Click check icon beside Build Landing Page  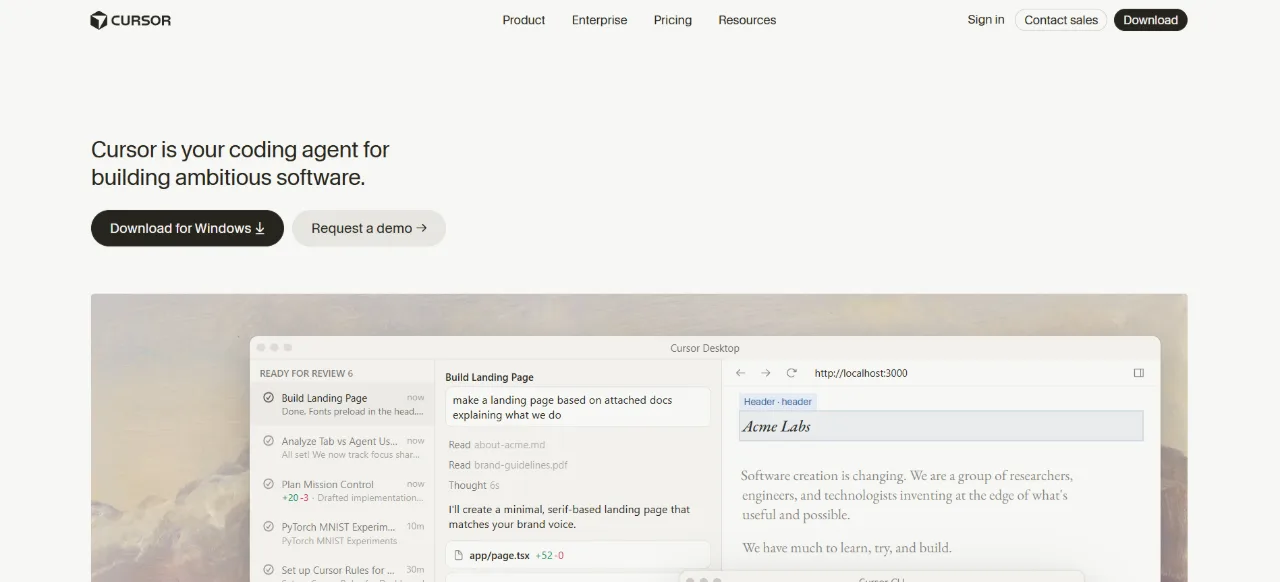click(x=268, y=398)
